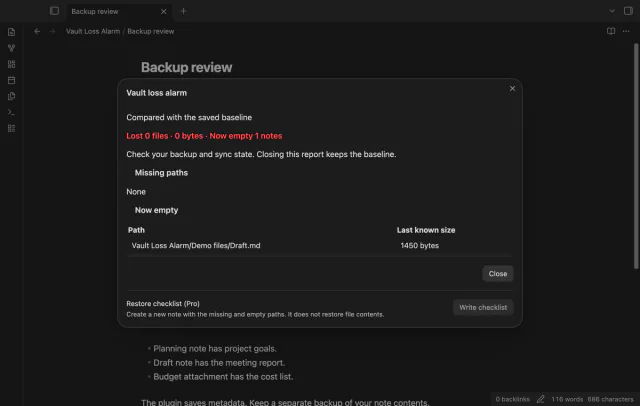The height and width of the screenshot is (406, 640).
Task: Click the Close button in the alarm report
Action: (498, 274)
